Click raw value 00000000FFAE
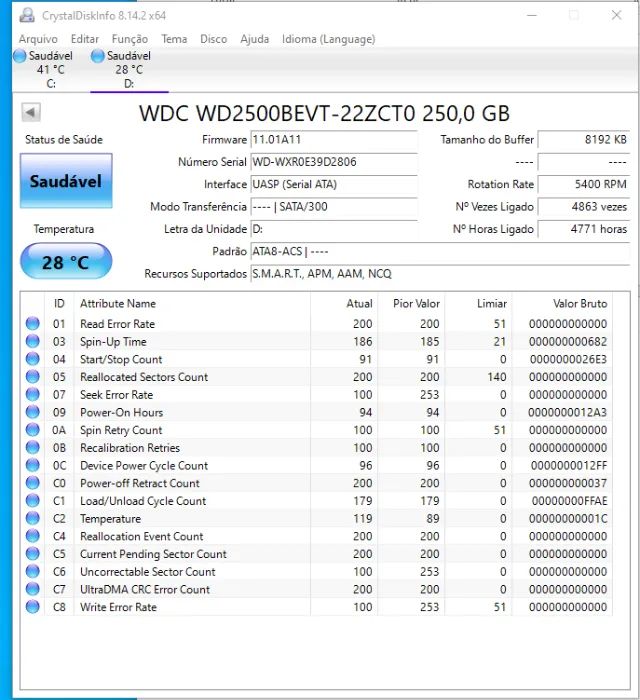 tap(569, 501)
